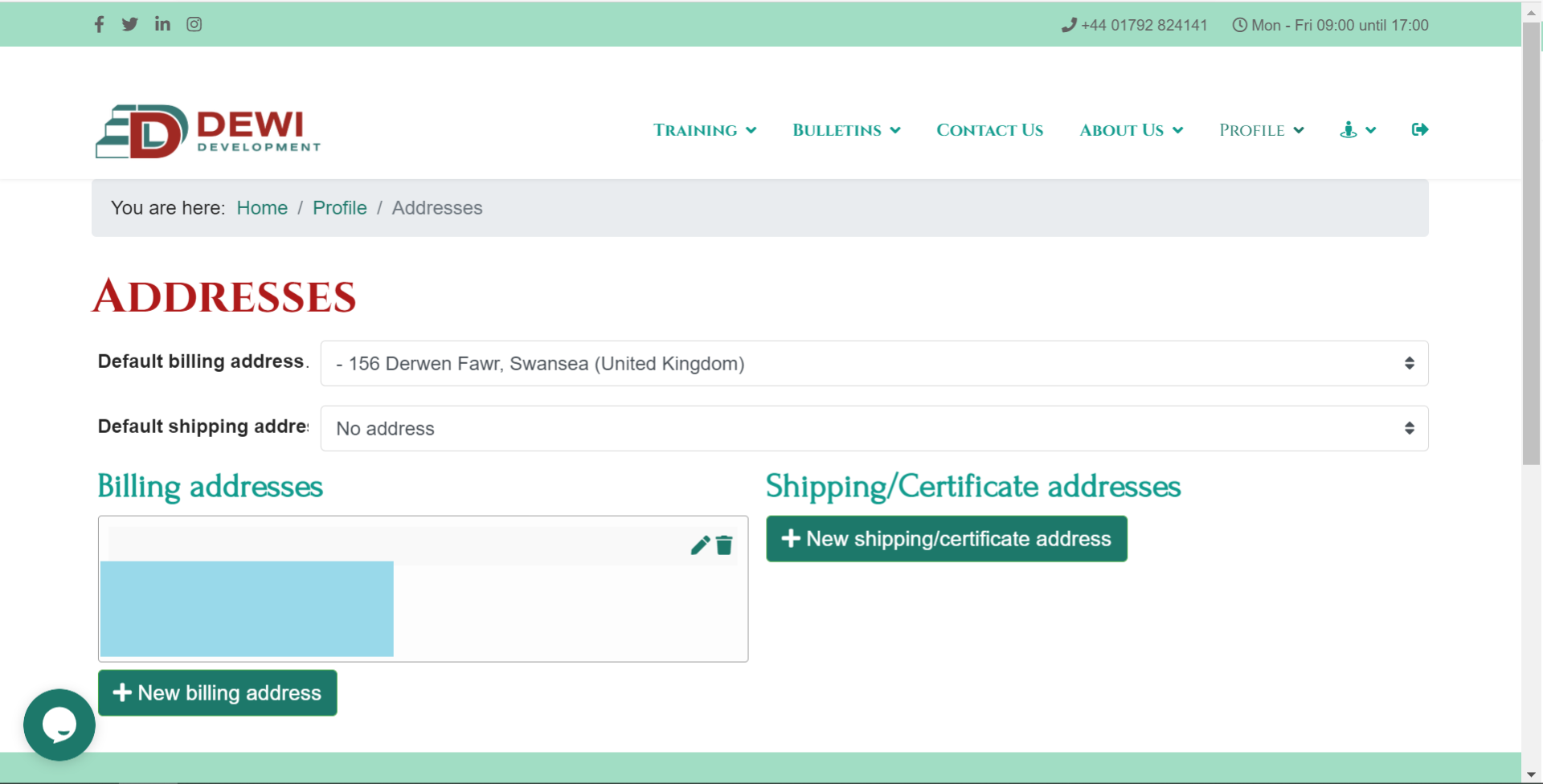The image size is (1543, 784).
Task: Open the default billing address dropdown
Action: coord(874,363)
